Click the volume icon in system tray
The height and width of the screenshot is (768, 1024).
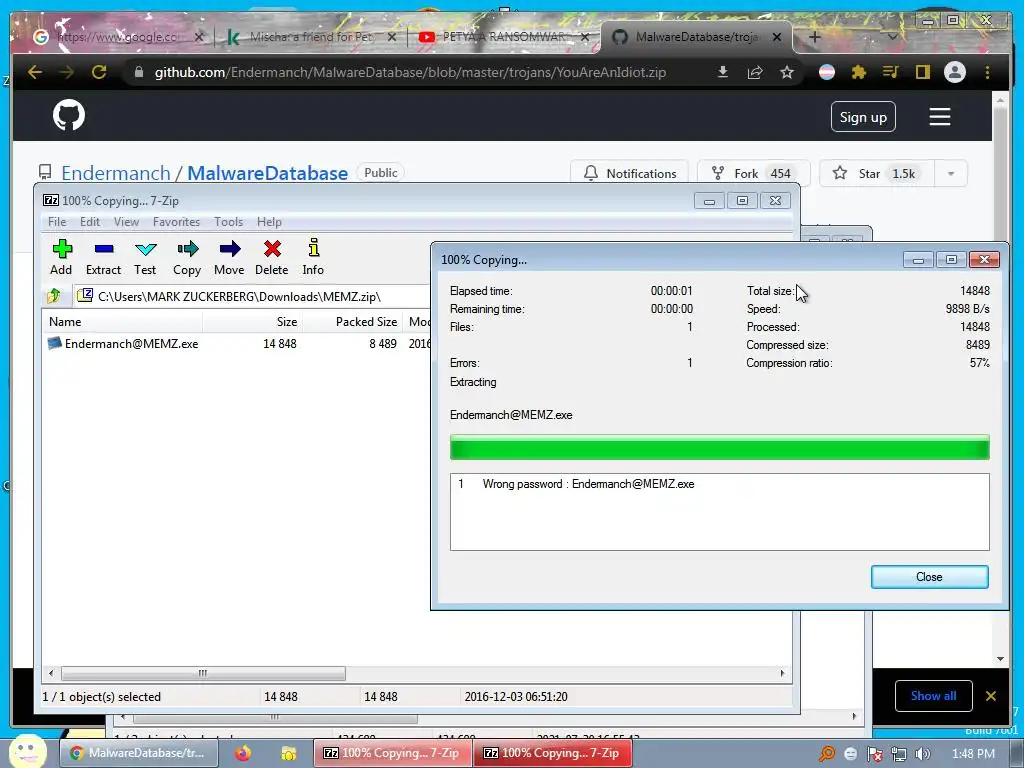click(x=922, y=754)
